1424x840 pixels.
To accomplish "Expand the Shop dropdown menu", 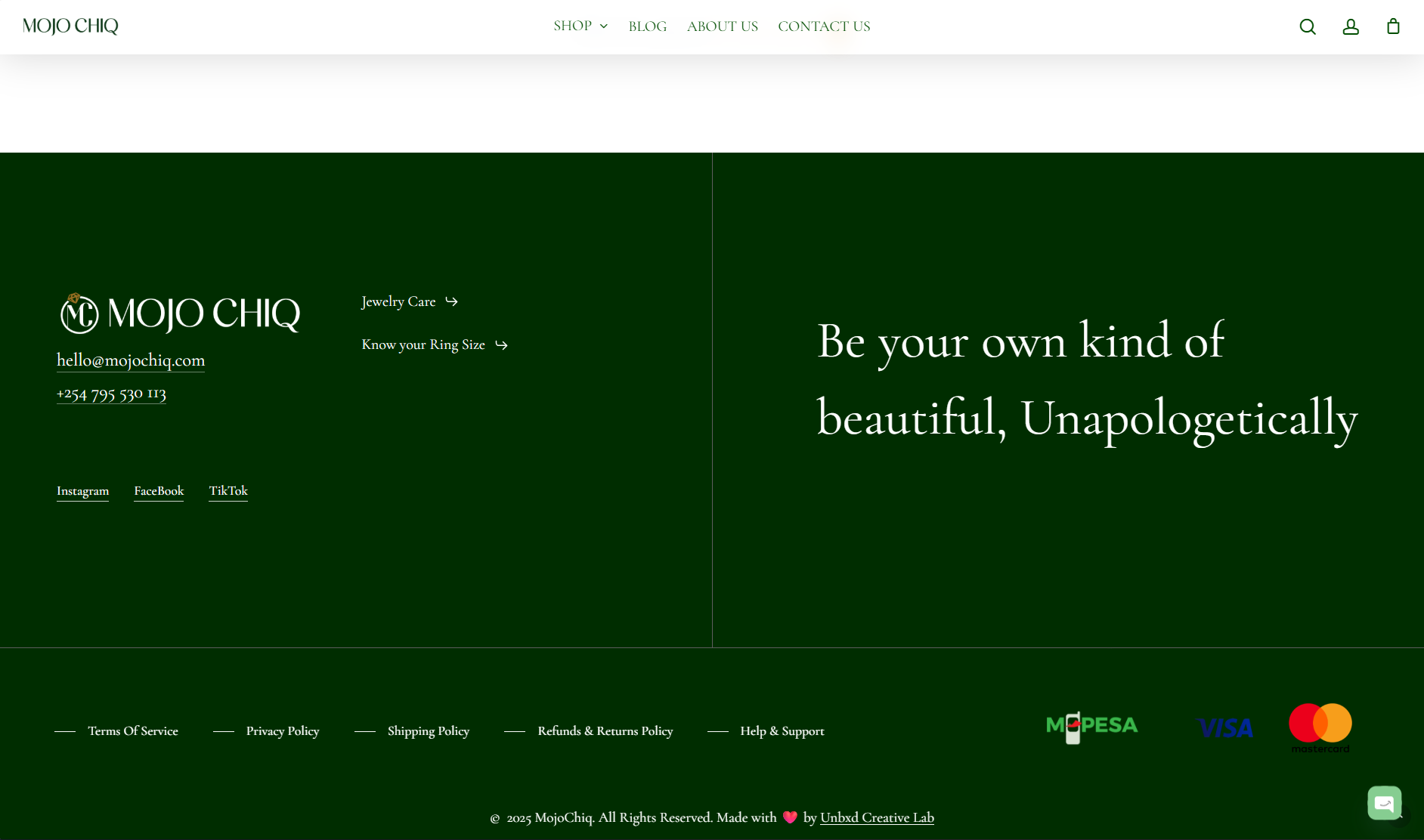I will pyautogui.click(x=580, y=26).
